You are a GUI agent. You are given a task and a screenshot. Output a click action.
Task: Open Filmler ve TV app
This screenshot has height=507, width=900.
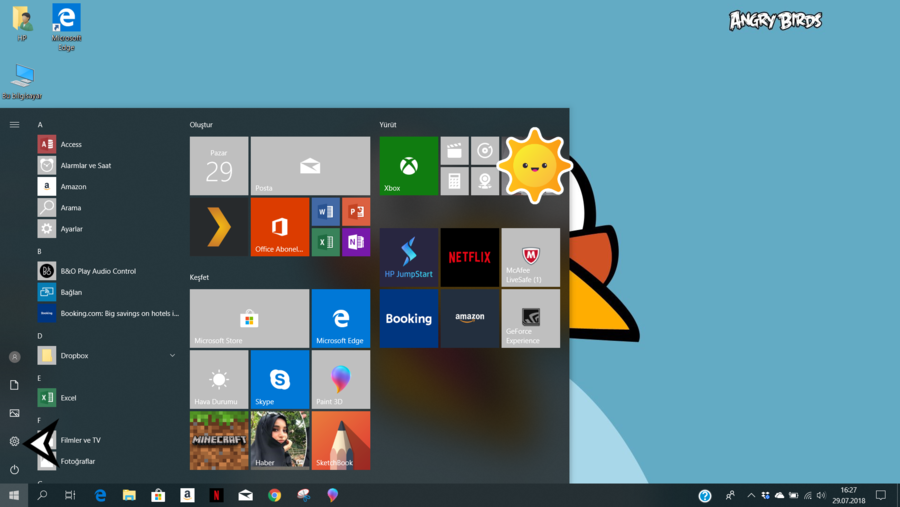(108, 440)
